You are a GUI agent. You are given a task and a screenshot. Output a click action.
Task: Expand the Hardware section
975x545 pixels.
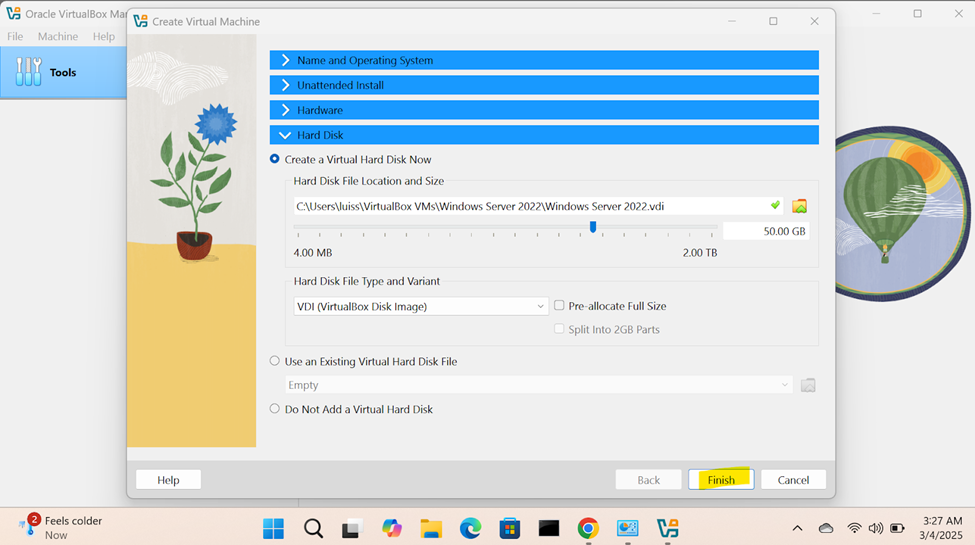click(544, 110)
